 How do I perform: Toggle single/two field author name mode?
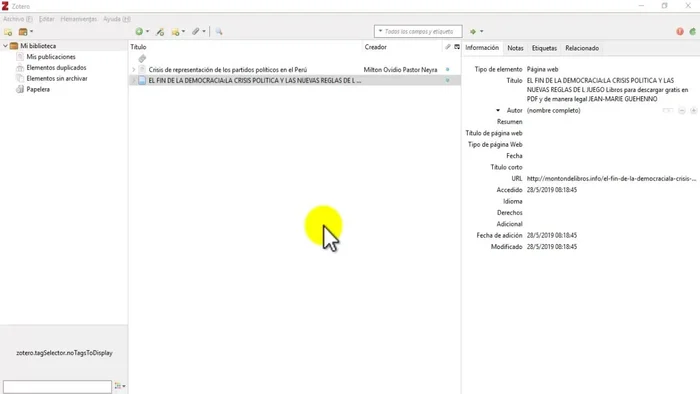point(668,110)
